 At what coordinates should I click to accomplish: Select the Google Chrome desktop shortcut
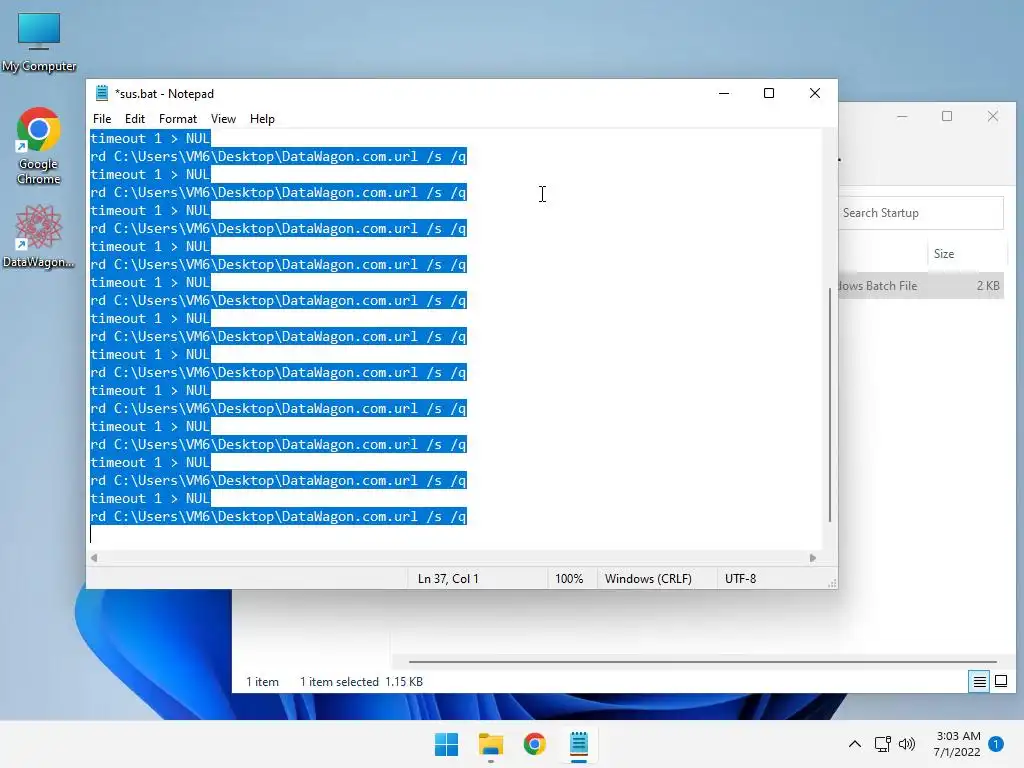pyautogui.click(x=39, y=146)
